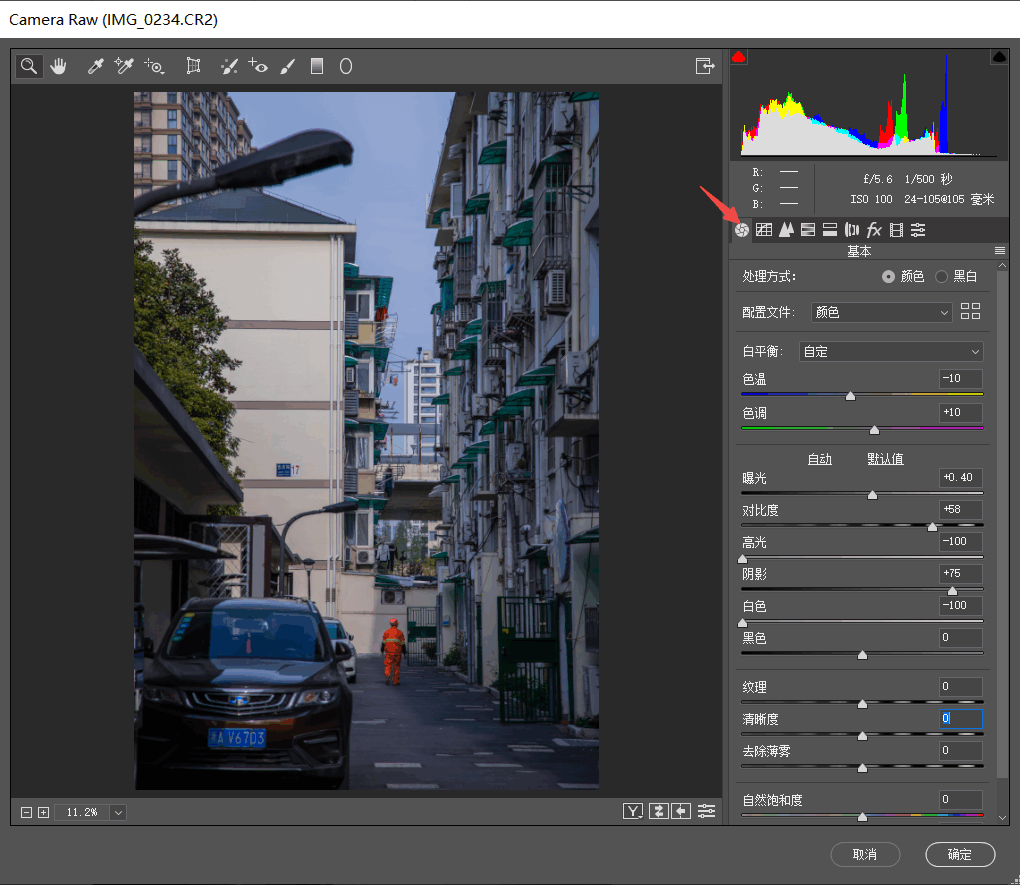Click the 确定 button
Screen dimensions: 1020x885
[959, 854]
